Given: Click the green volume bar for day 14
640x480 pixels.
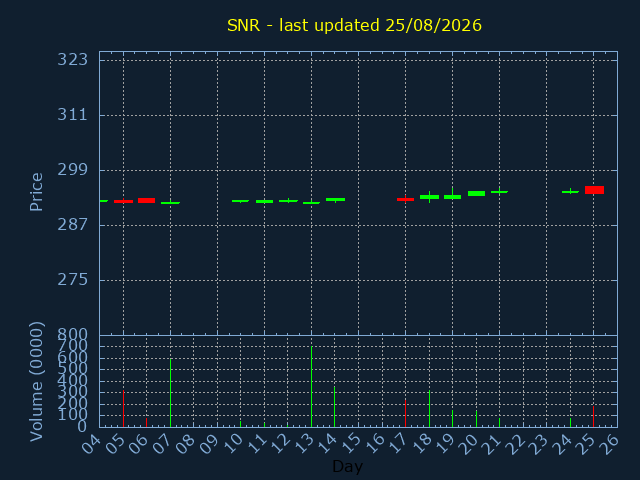Looking at the screenshot, I should pyautogui.click(x=335, y=407).
